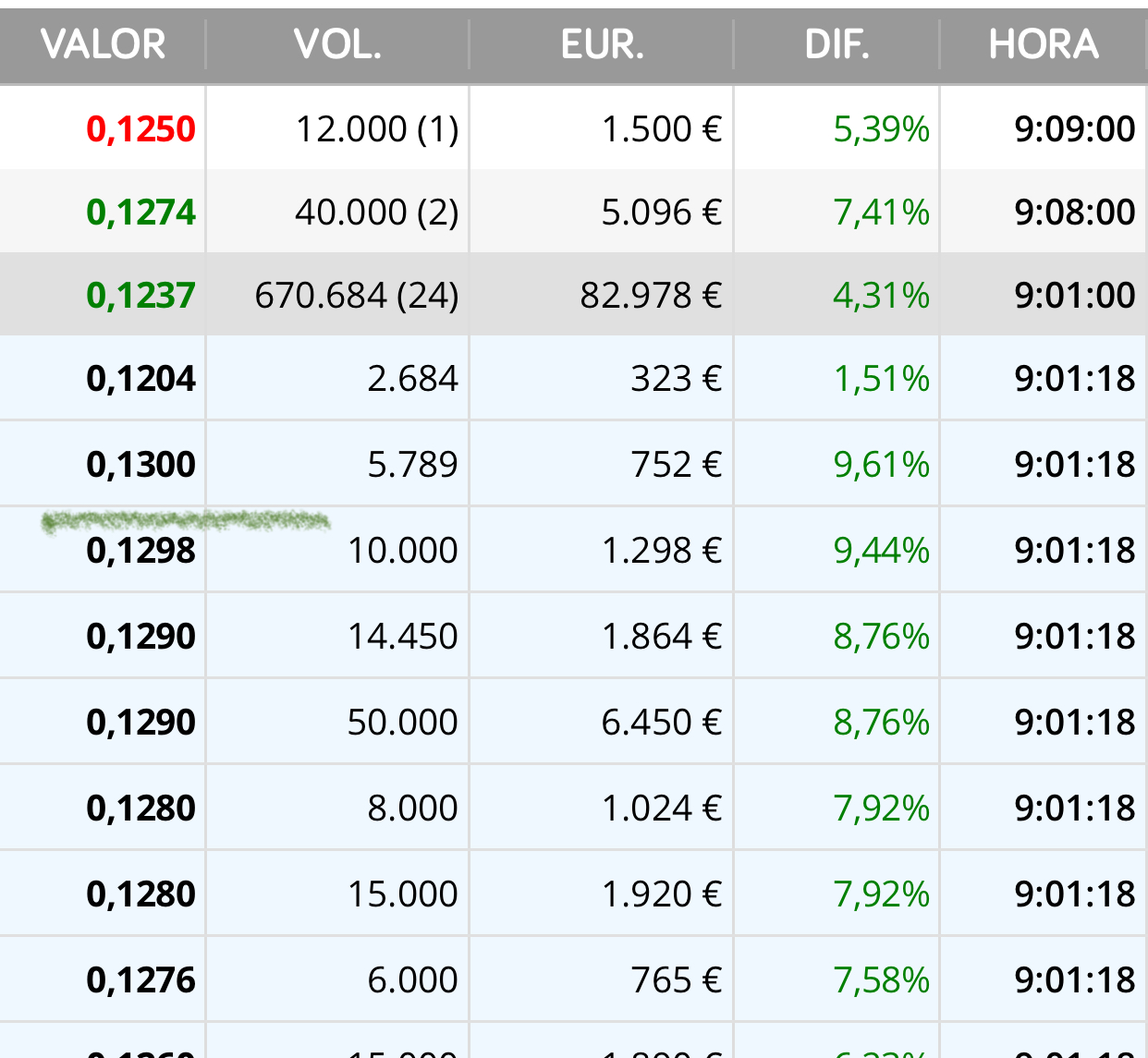Select the 7,58% difference value
1148x1058 pixels.
881,980
